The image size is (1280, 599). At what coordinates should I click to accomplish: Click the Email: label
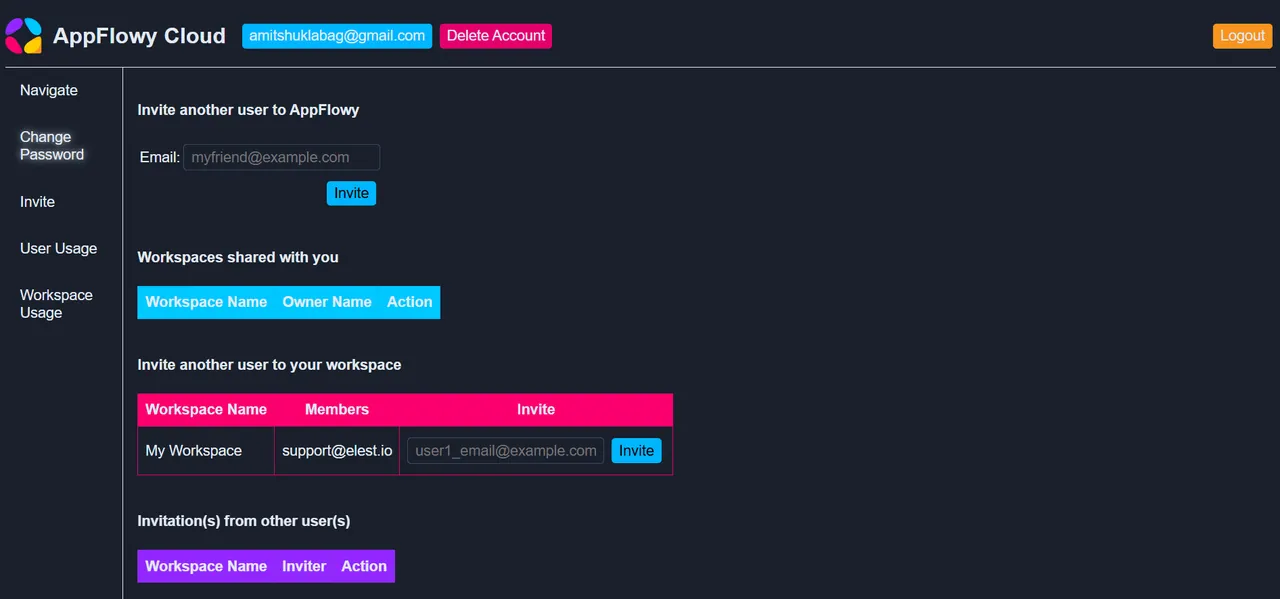point(160,157)
